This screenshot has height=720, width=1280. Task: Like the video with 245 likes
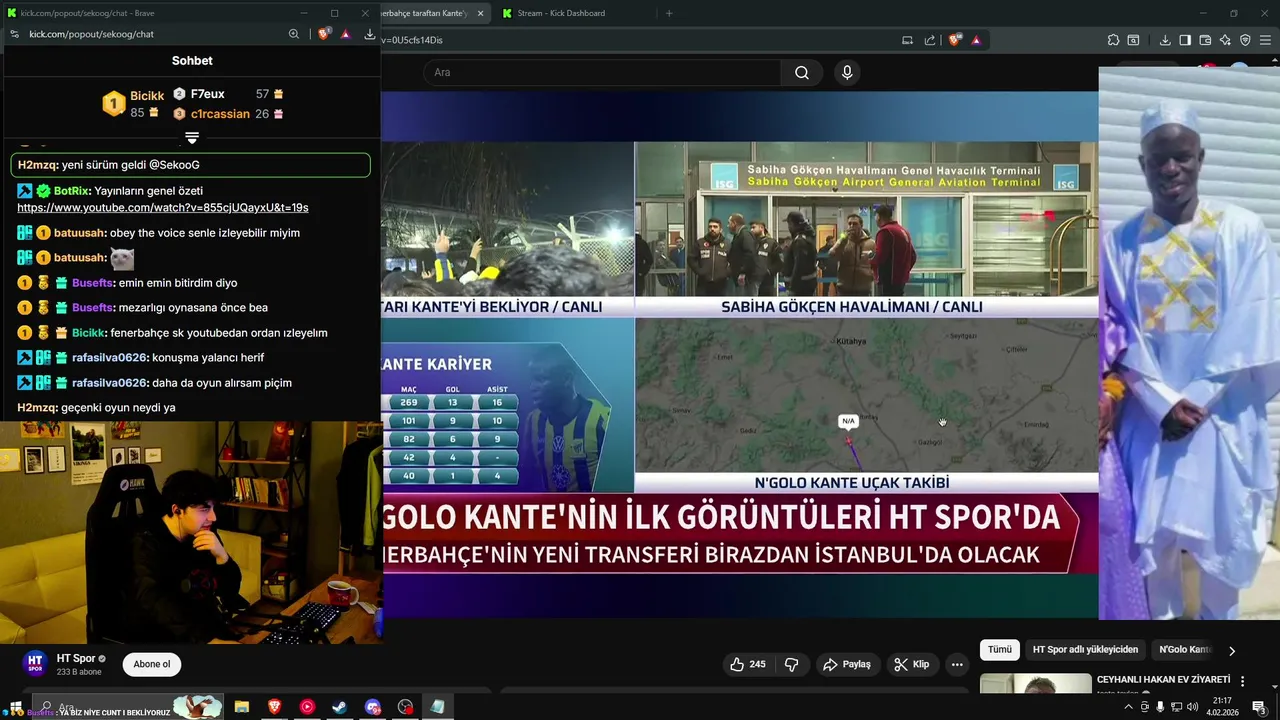point(747,664)
